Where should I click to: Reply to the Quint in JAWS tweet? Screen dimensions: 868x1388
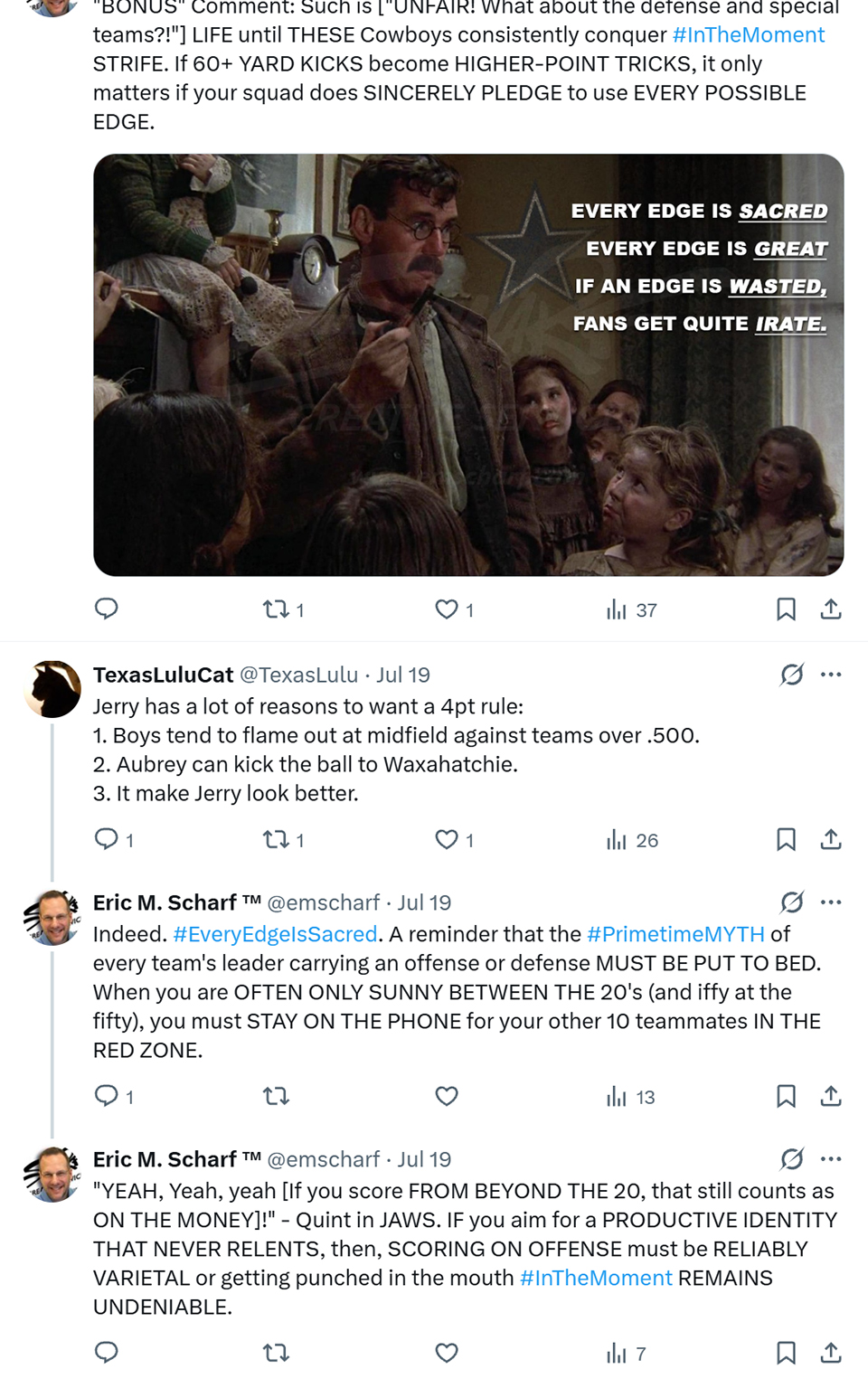pyautogui.click(x=107, y=1353)
